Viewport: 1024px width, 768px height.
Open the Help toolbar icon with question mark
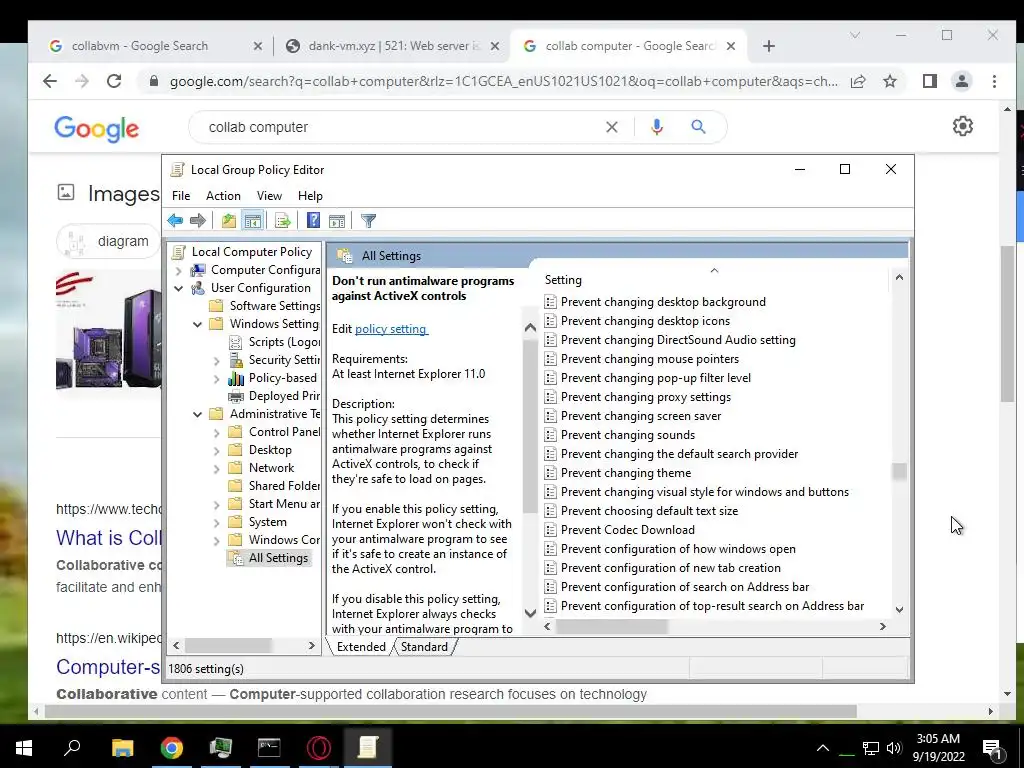tap(313, 221)
